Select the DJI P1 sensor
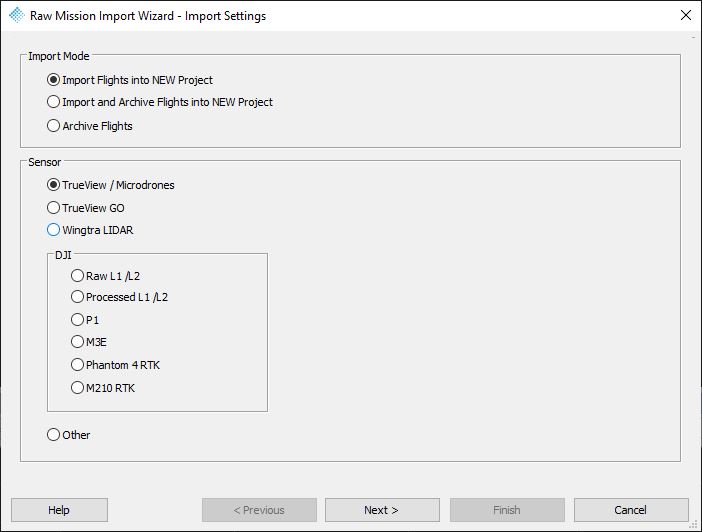This screenshot has width=702, height=532. (85, 320)
